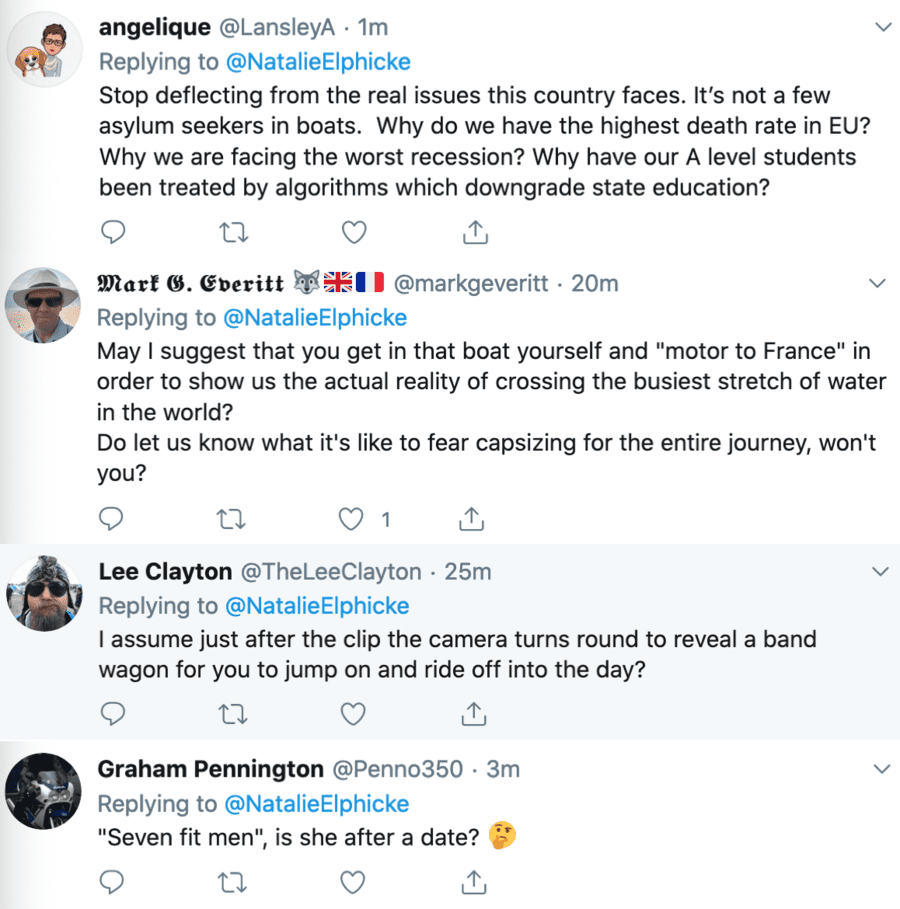The height and width of the screenshot is (909, 900).
Task: Open the 20m timestamp on Mark's tweet
Action: click(594, 284)
